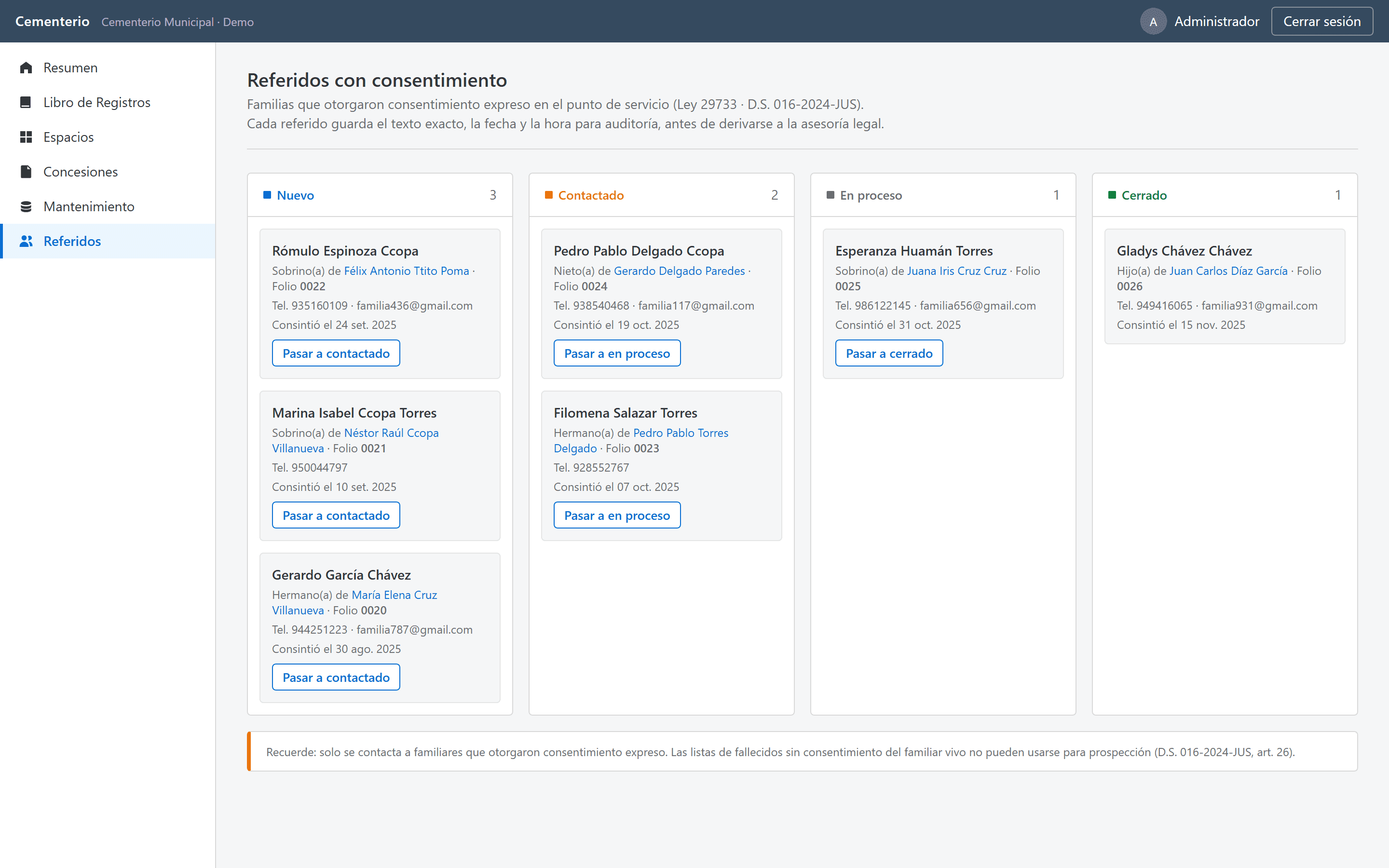1389x868 pixels.
Task: Click the Administrador avatar circle
Action: pos(1153,21)
